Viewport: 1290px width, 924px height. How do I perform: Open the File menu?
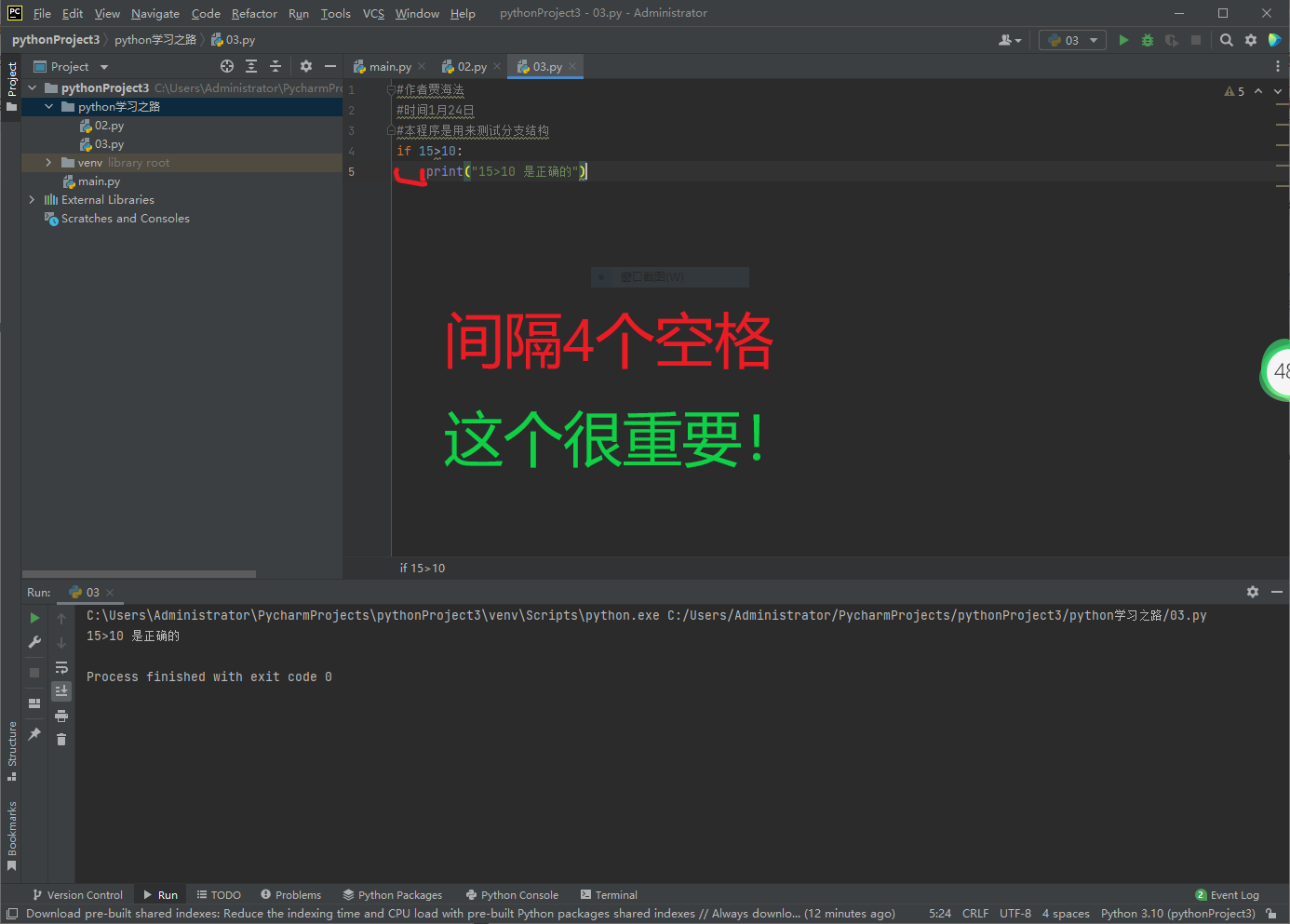coord(42,13)
